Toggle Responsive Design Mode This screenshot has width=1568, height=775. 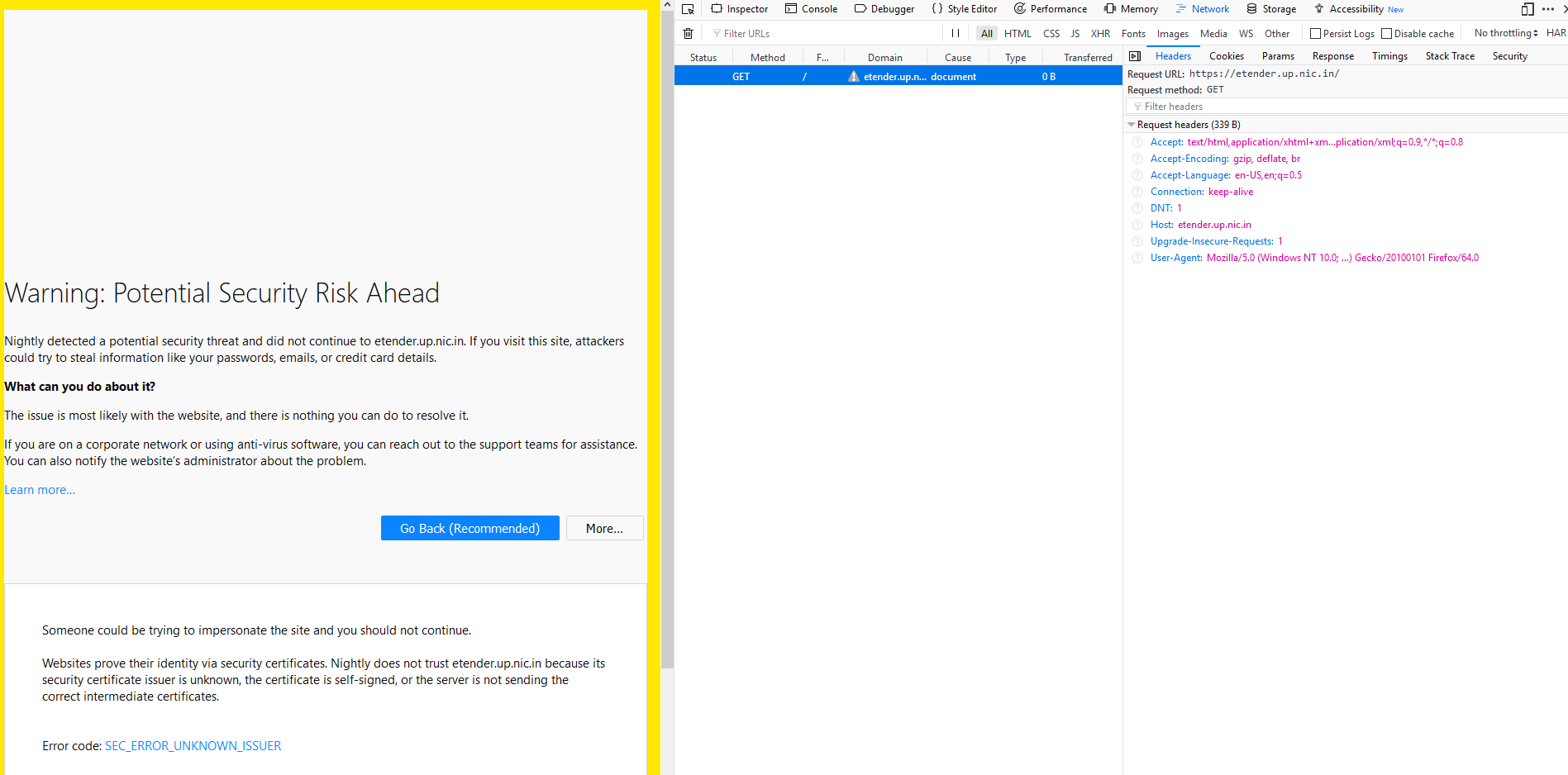(1526, 8)
